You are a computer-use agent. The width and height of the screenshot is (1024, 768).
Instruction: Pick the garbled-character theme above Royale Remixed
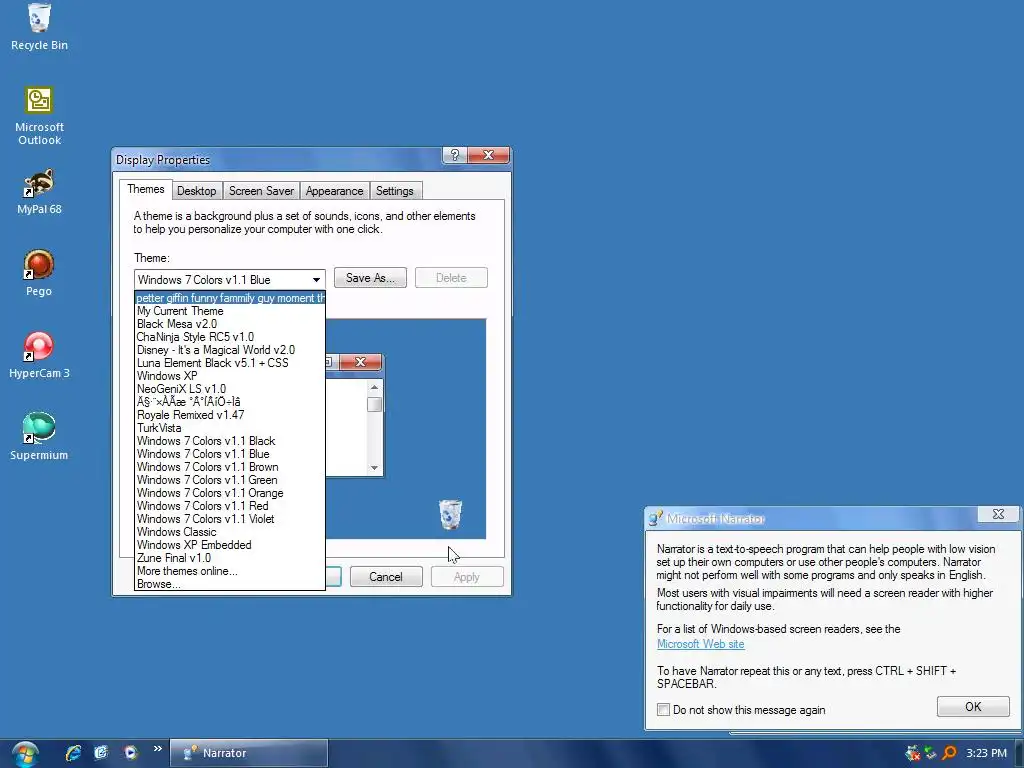coord(230,402)
